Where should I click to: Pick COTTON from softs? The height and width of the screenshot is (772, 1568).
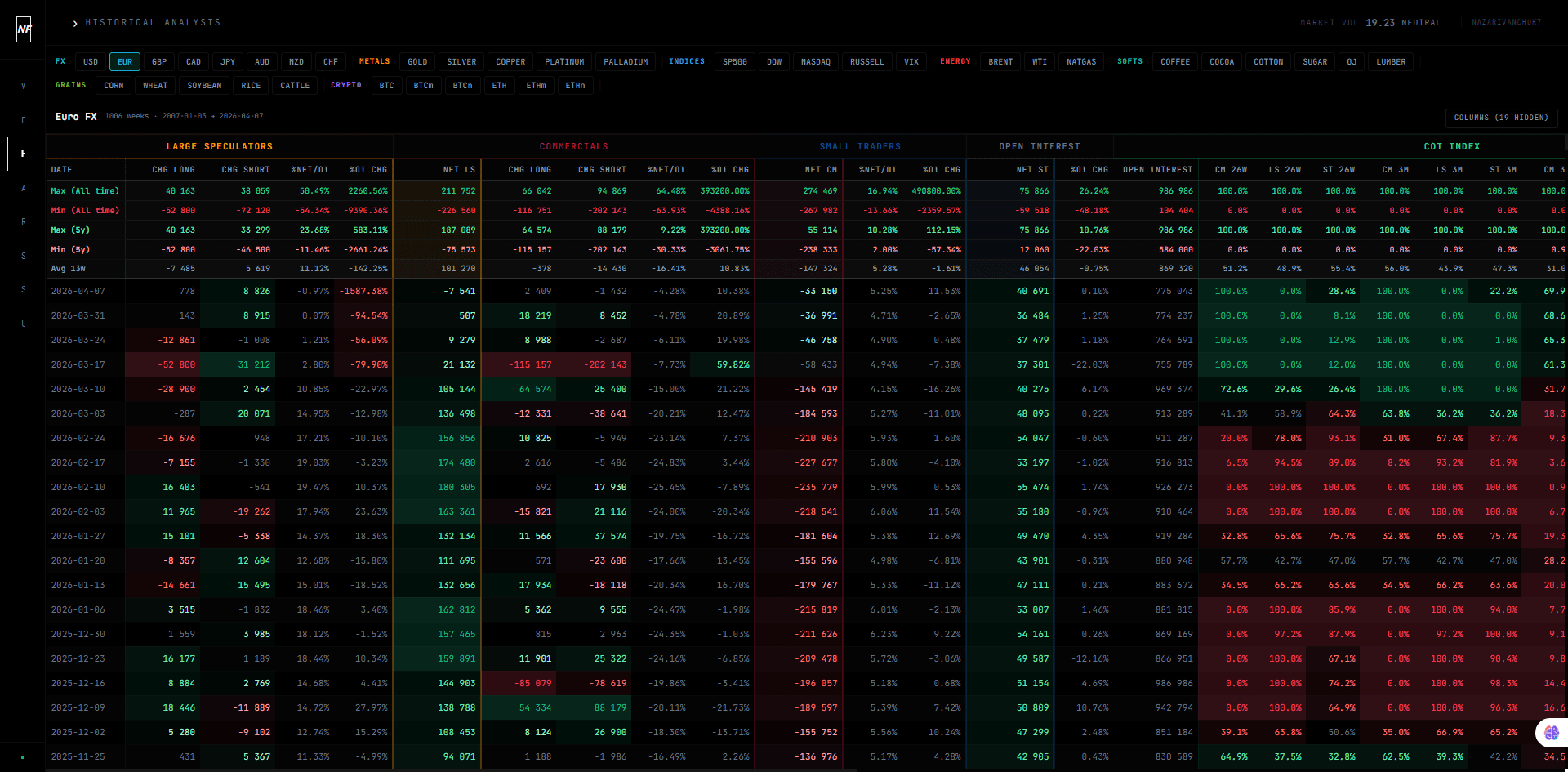tap(1268, 62)
